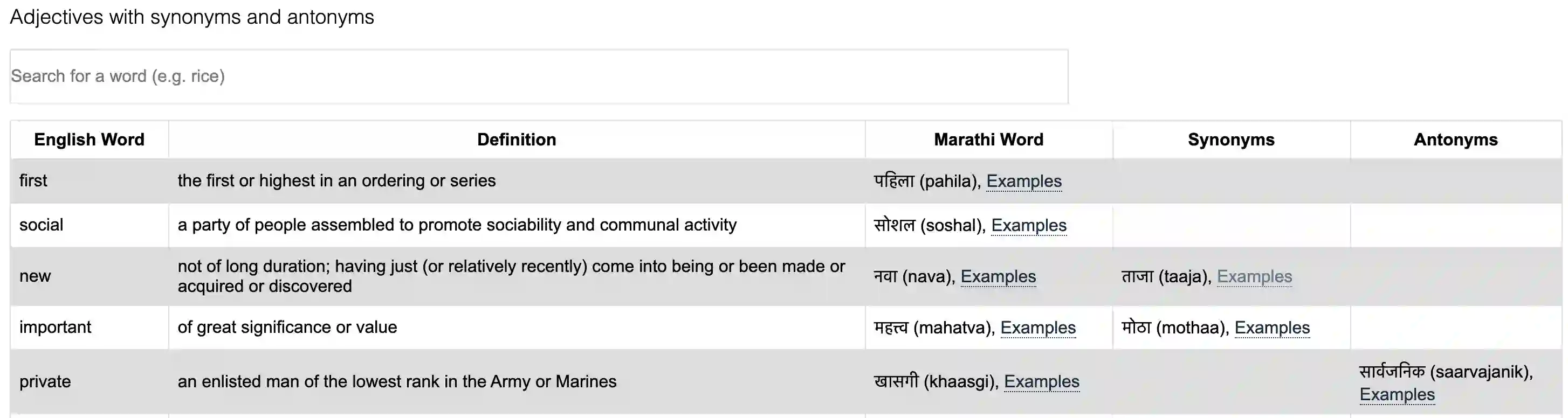Screen dimensions: 1568x418
Task: Click the Marathi Word column header
Action: 988,140
